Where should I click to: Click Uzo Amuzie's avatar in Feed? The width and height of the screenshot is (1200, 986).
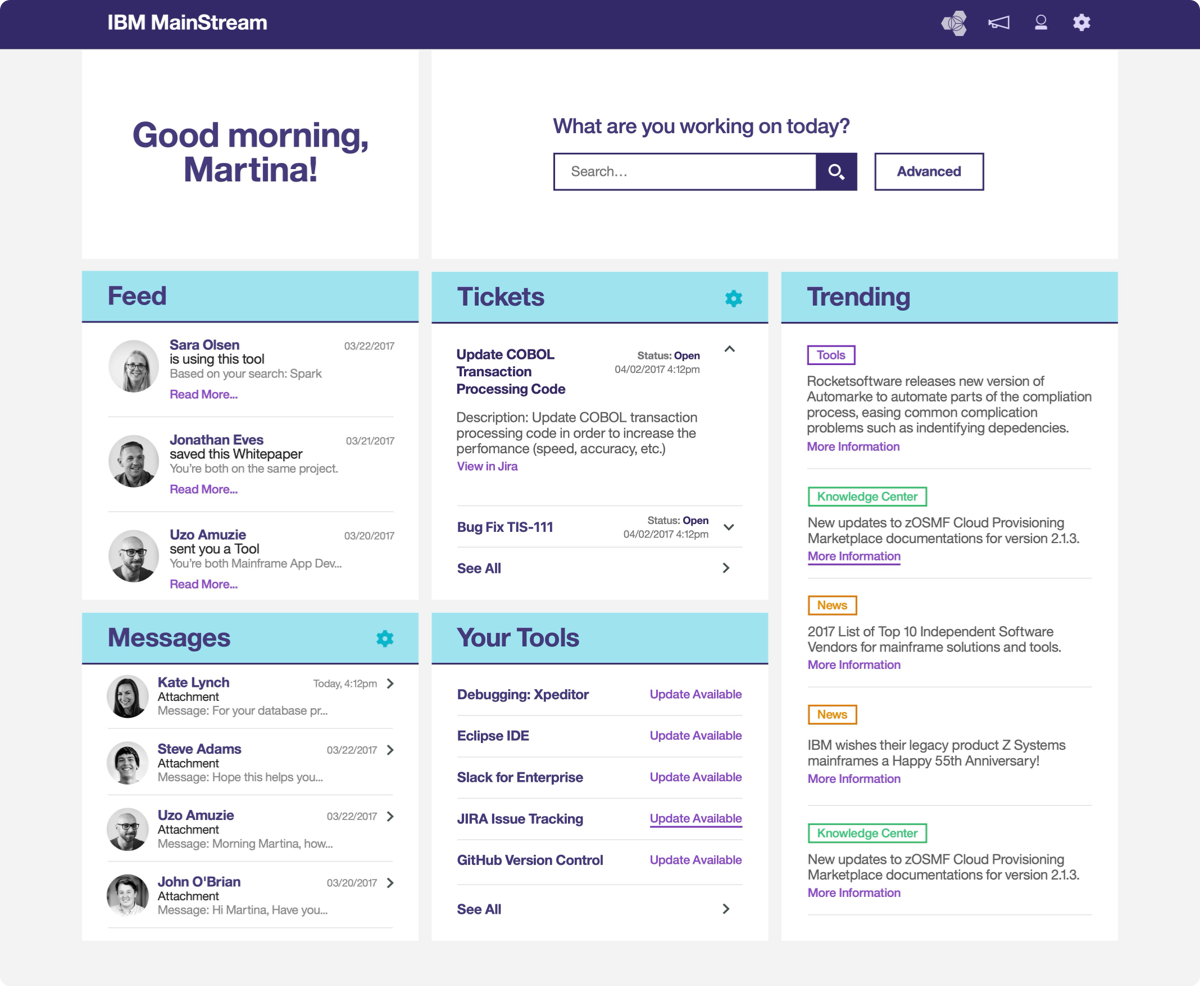[x=133, y=556]
